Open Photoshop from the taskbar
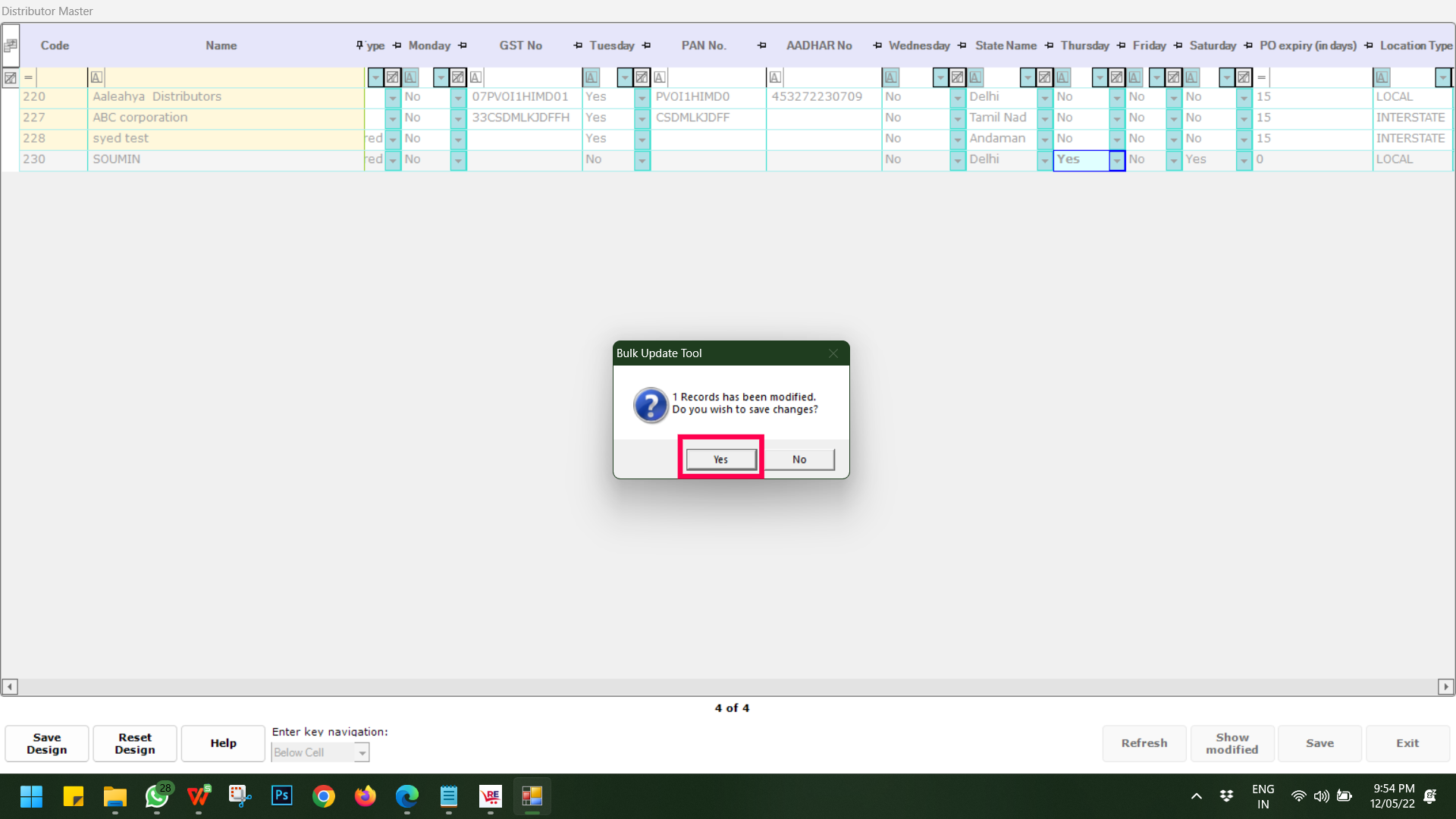1456x819 pixels. (x=281, y=795)
